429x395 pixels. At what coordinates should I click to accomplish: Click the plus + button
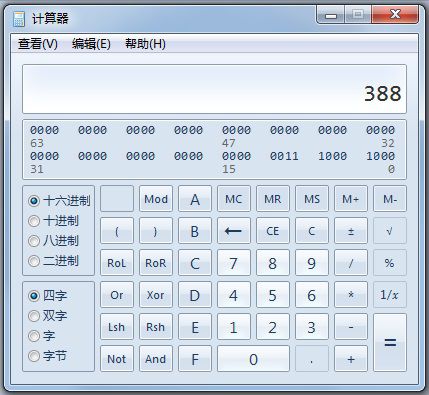(351, 359)
